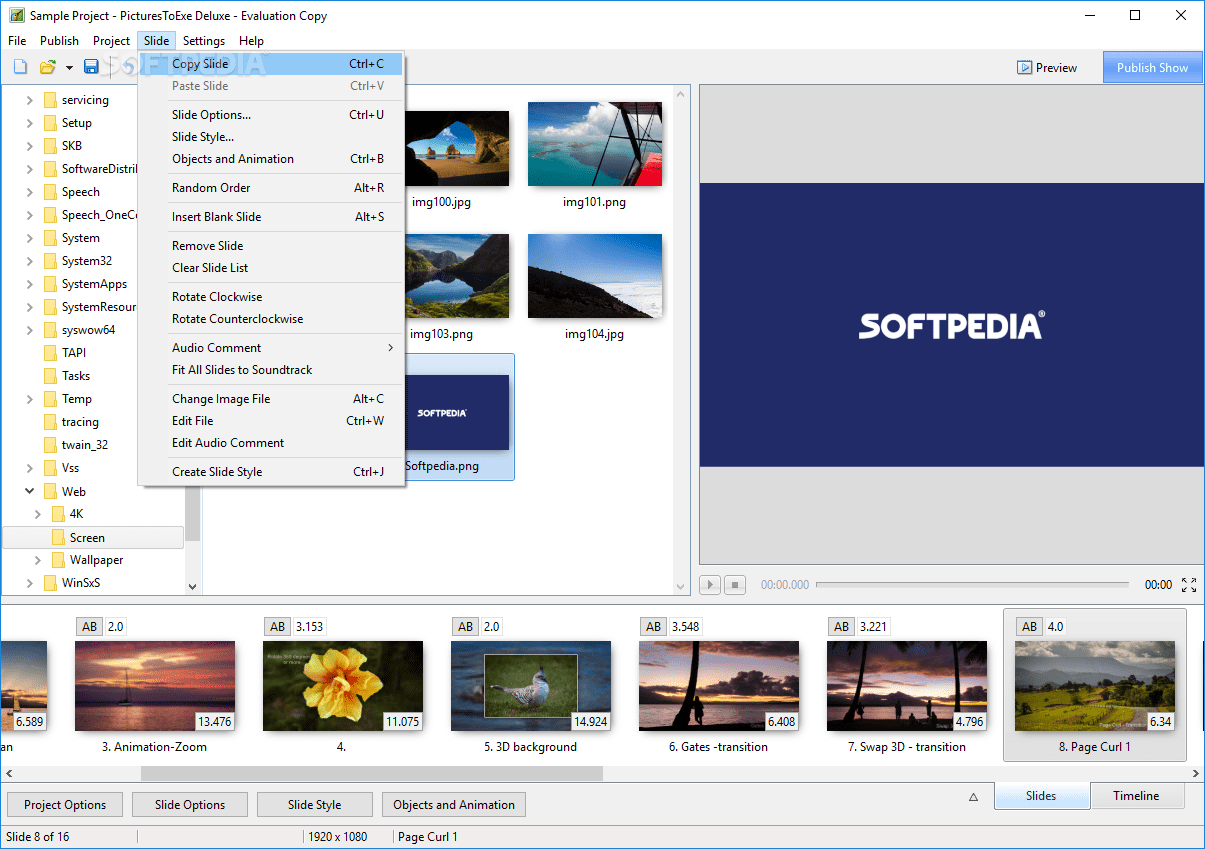The height and width of the screenshot is (849, 1205).
Task: Open the Settings menu
Action: [204, 41]
